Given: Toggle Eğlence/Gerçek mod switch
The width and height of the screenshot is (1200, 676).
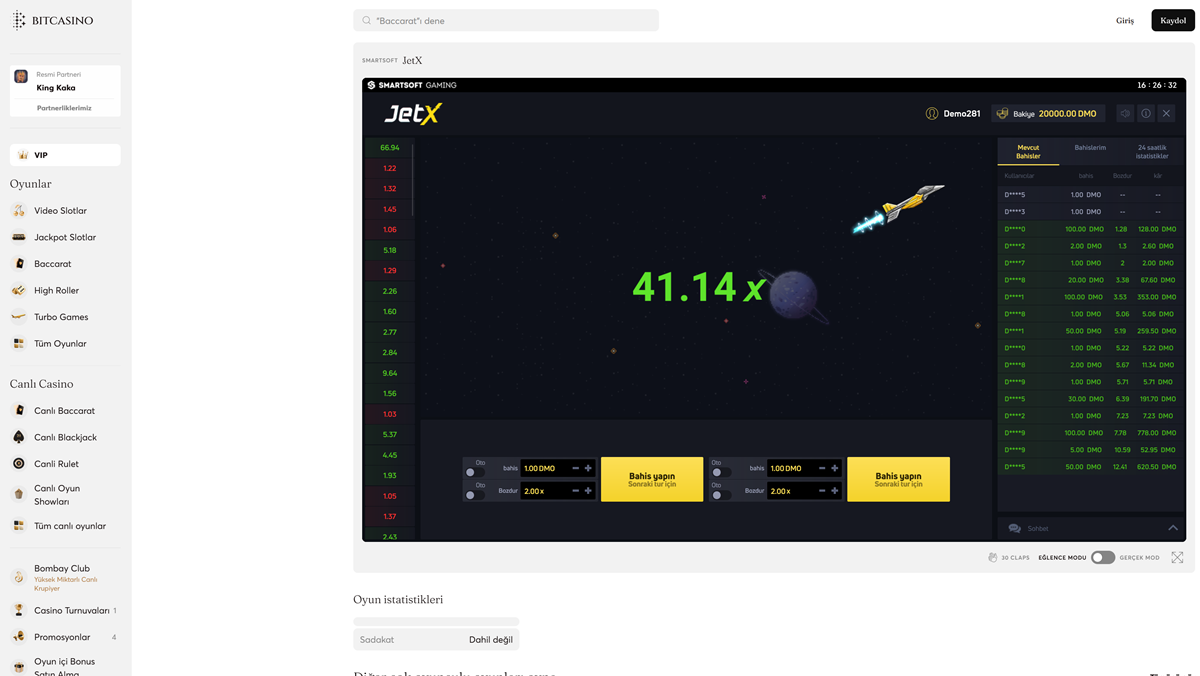Looking at the screenshot, I should (x=1103, y=558).
